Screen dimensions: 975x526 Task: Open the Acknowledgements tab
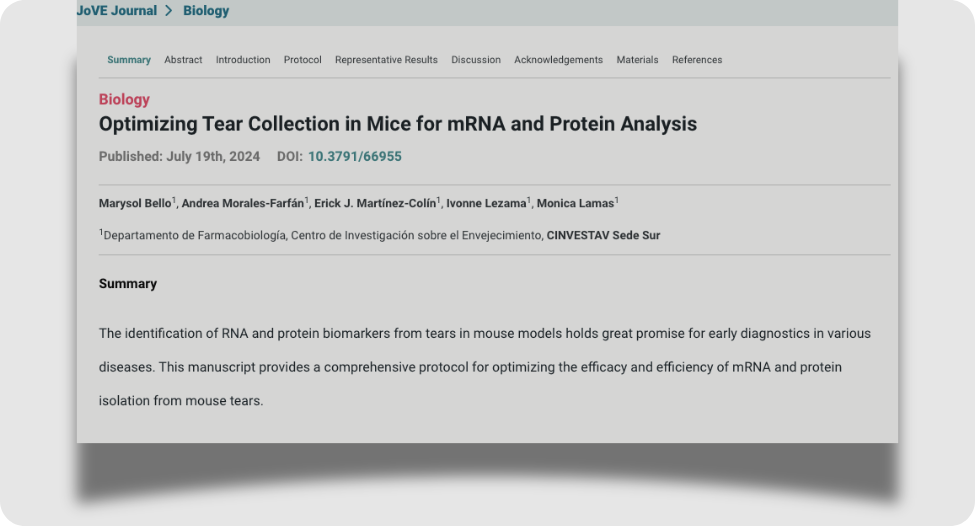click(x=558, y=60)
